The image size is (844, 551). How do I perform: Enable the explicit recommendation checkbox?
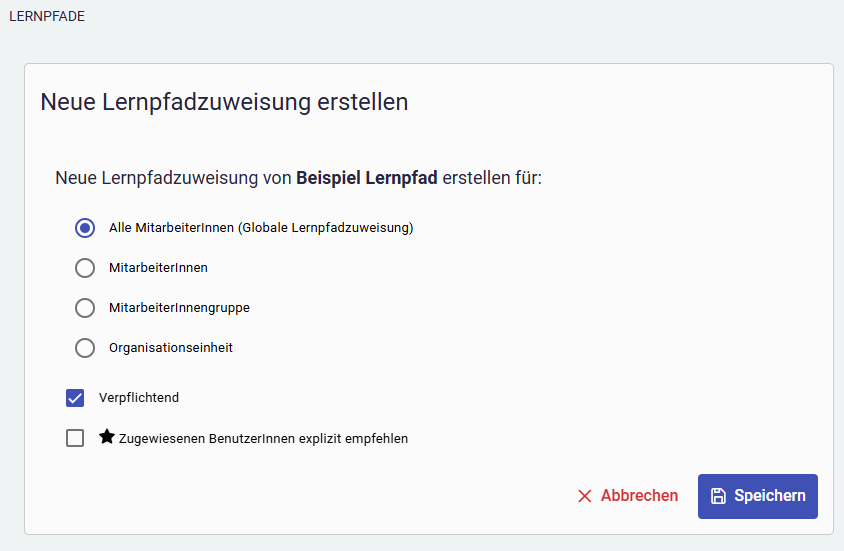point(75,438)
